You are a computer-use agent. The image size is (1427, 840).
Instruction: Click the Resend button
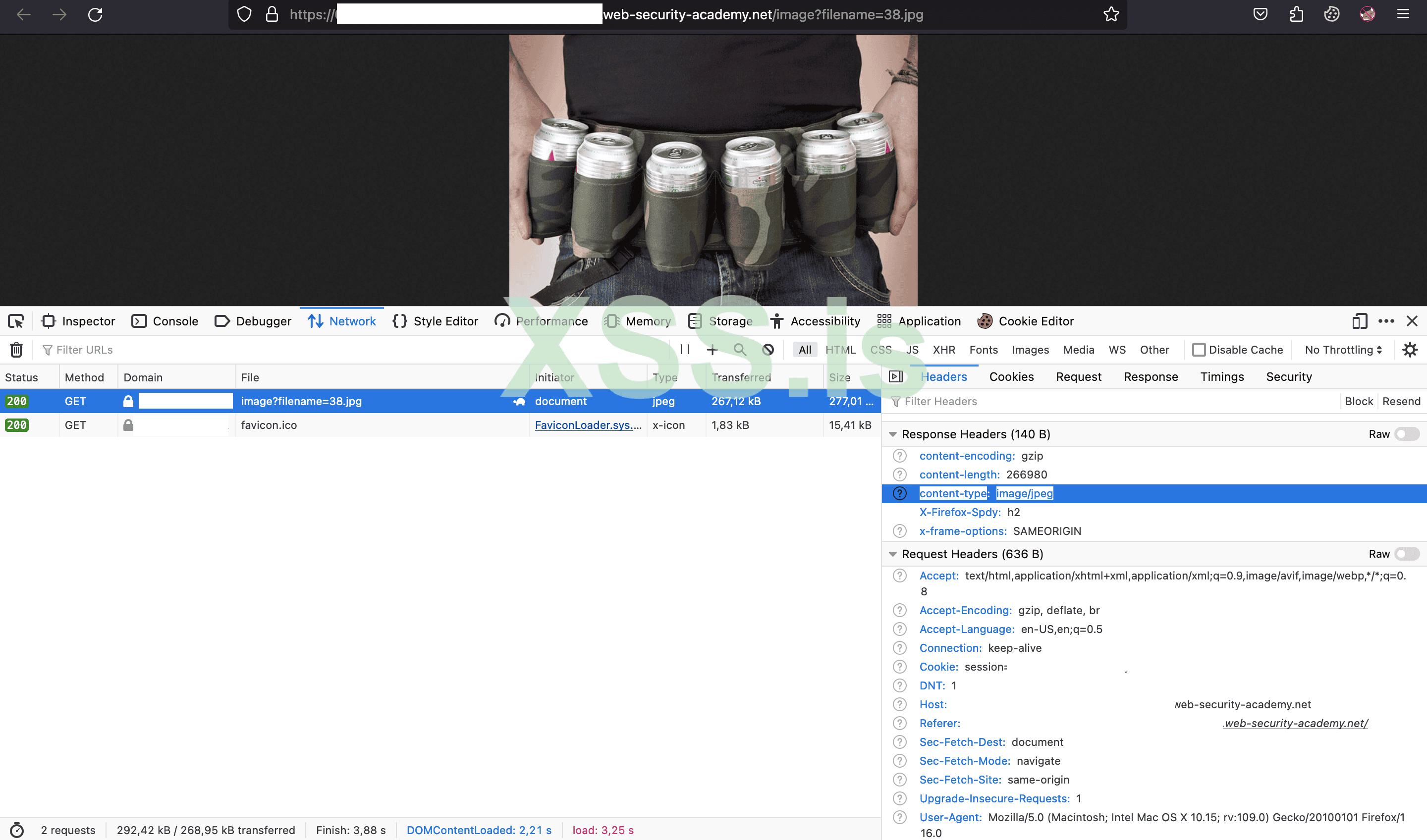tap(1401, 401)
